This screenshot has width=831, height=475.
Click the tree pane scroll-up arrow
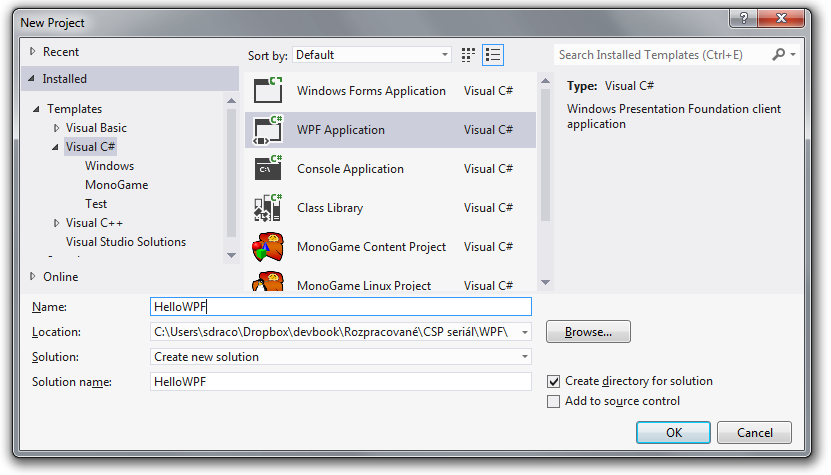pos(231,101)
